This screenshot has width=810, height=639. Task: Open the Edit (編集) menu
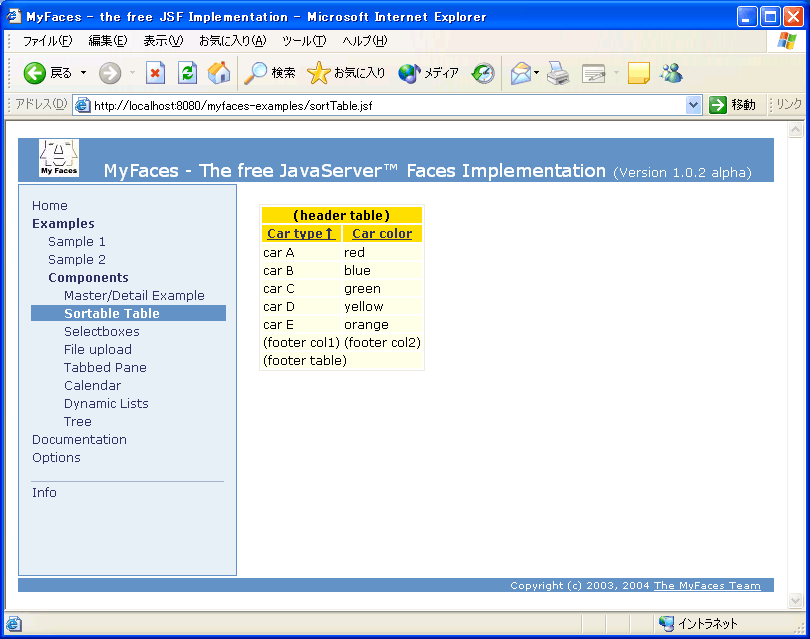click(107, 41)
